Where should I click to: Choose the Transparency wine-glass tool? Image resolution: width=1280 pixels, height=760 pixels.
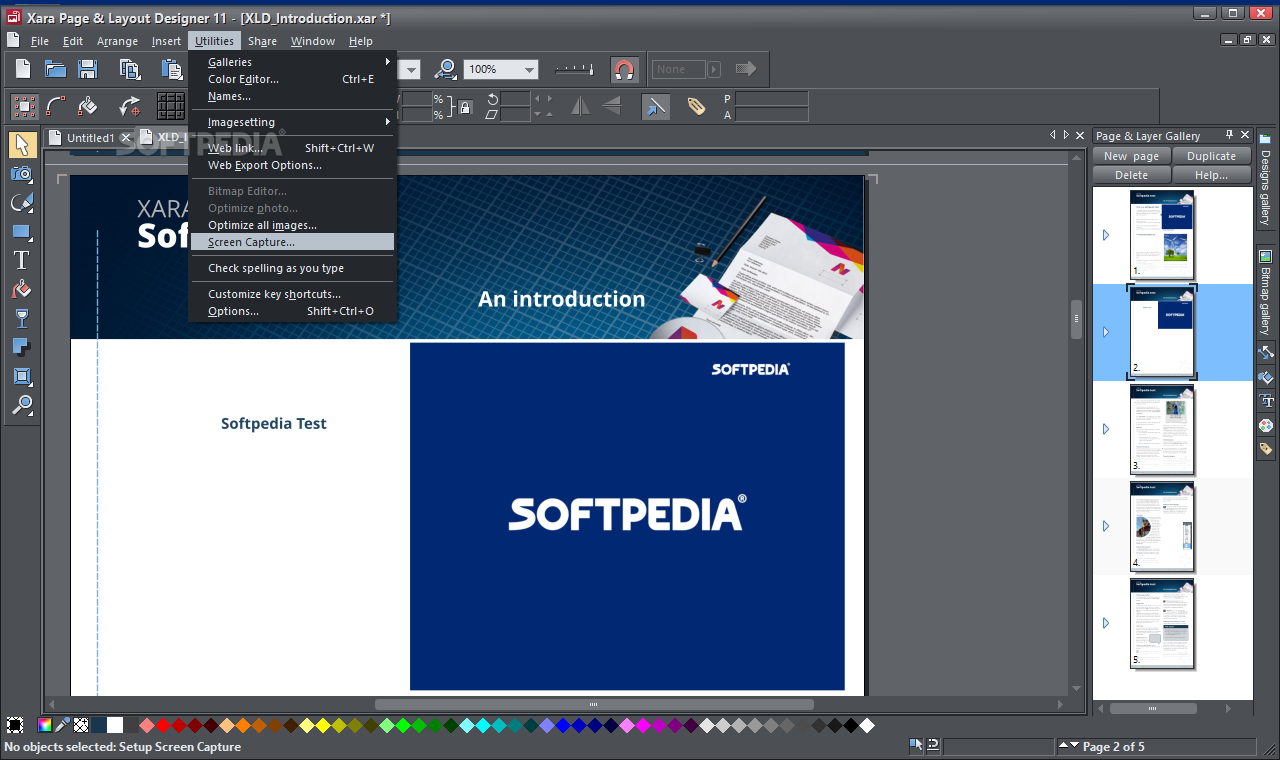click(x=22, y=319)
